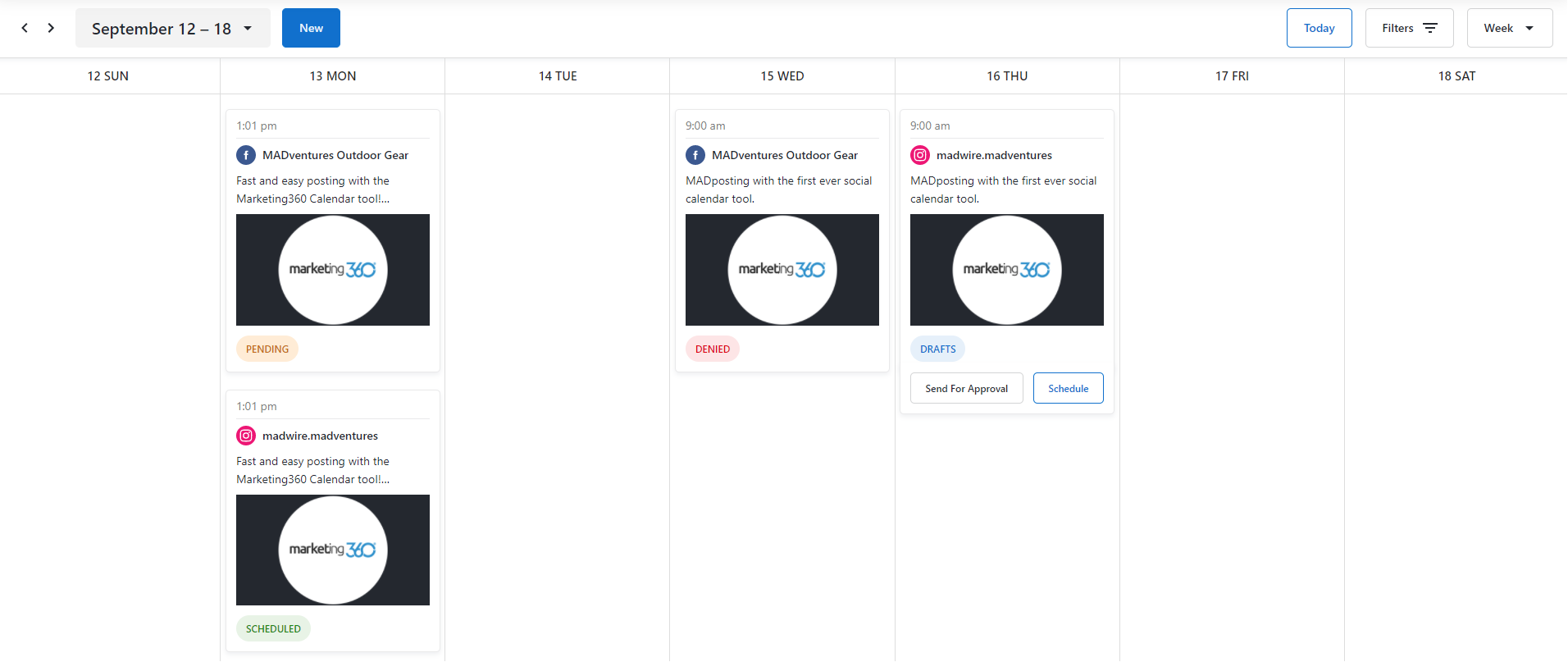Click 1:01 pm on the pending post
This screenshot has height=662, width=1568.
[x=257, y=126]
